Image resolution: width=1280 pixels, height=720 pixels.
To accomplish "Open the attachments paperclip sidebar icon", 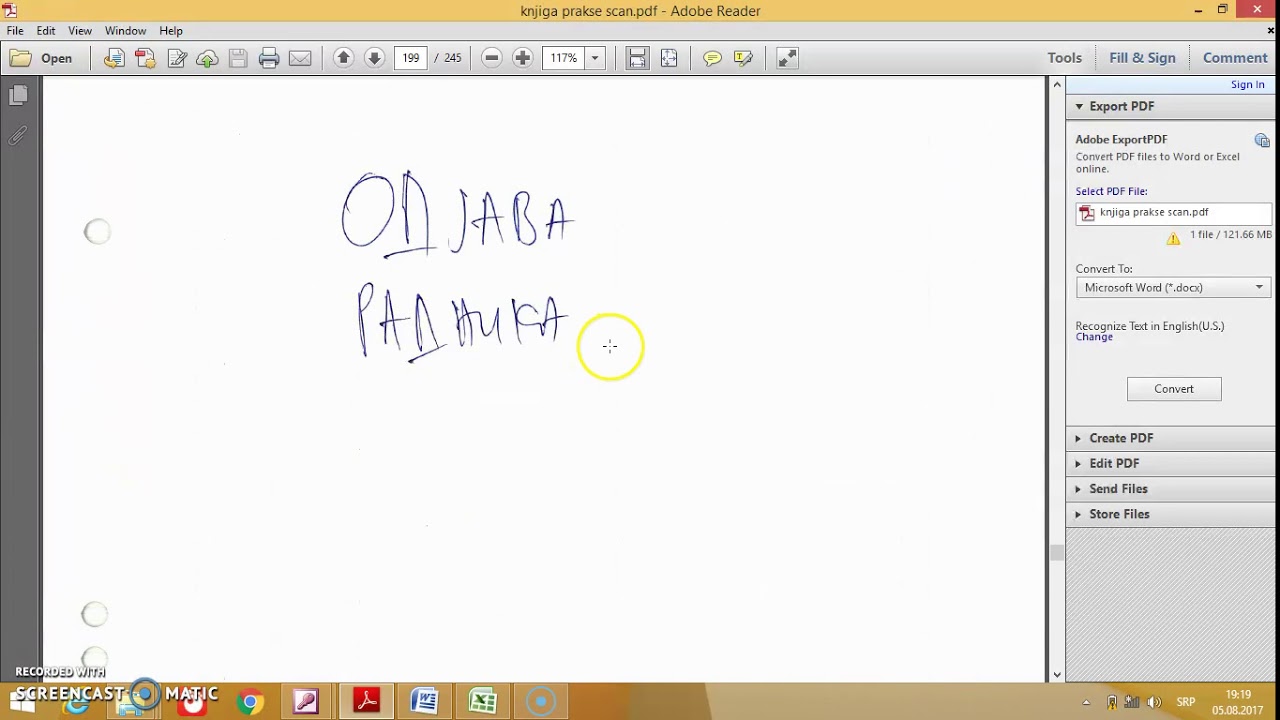I will [x=18, y=136].
